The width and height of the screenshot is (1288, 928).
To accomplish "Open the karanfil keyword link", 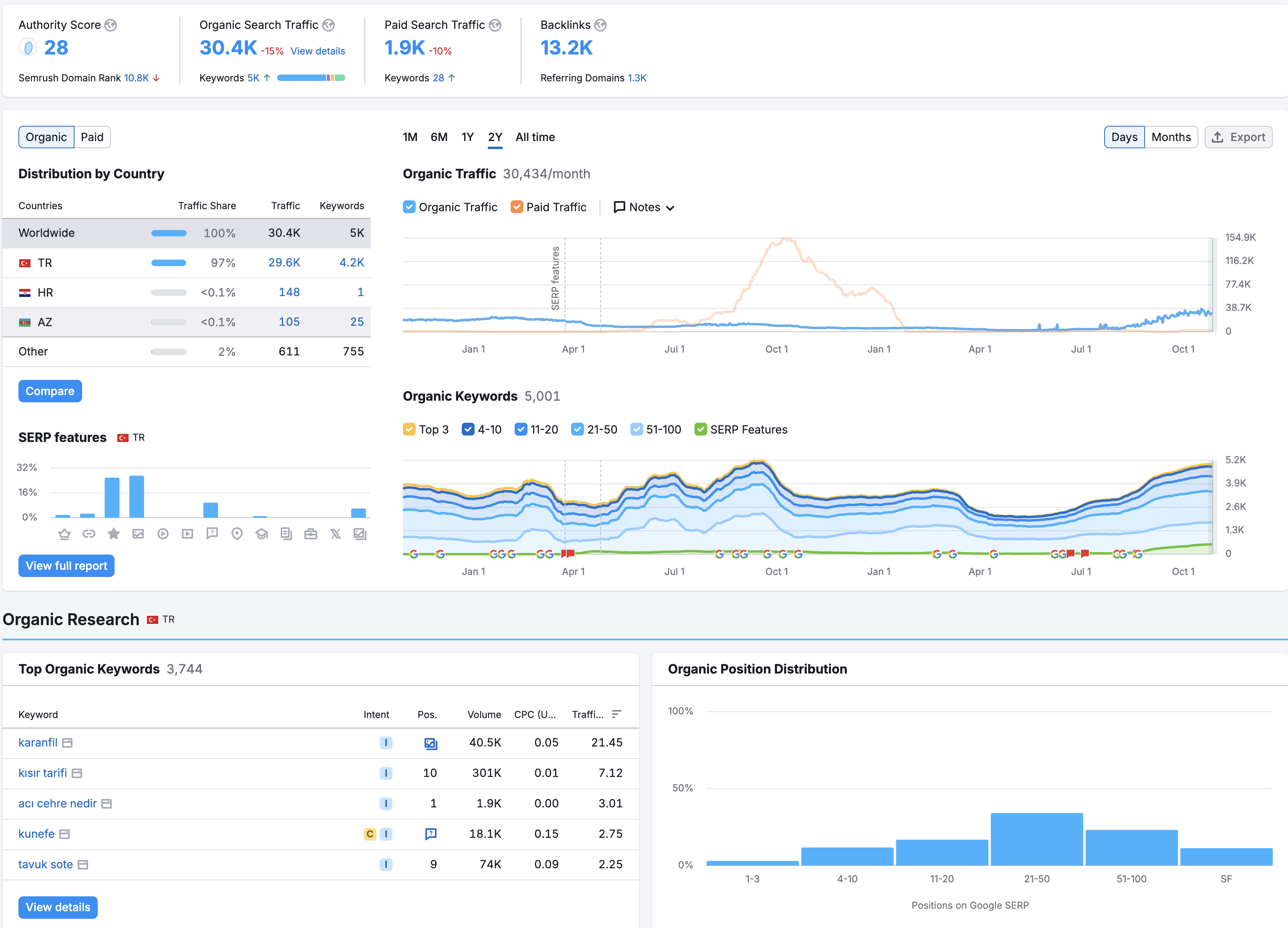I will pyautogui.click(x=38, y=743).
